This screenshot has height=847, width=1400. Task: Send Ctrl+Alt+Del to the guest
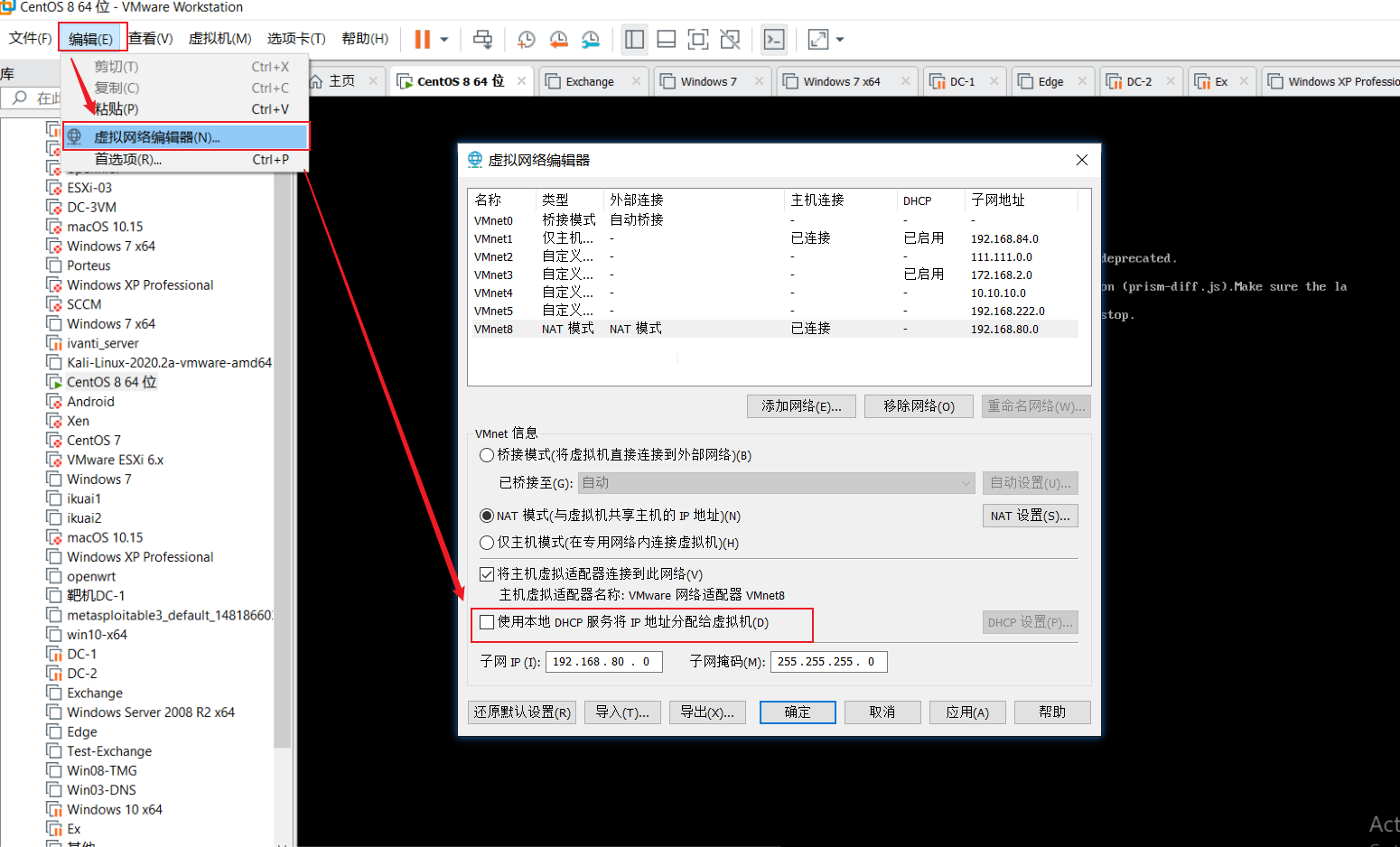pos(483,39)
